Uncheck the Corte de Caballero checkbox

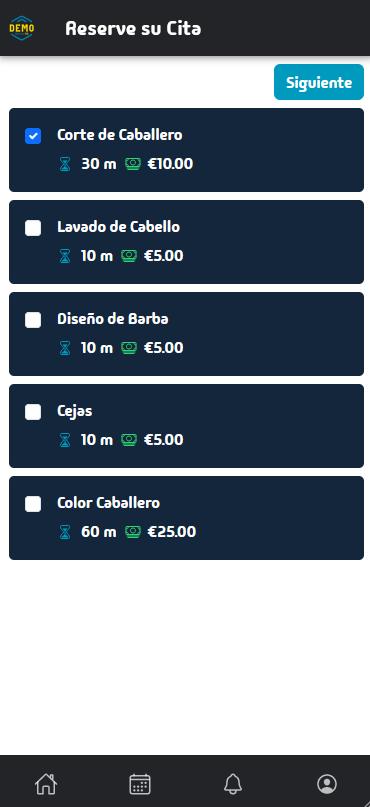33,136
